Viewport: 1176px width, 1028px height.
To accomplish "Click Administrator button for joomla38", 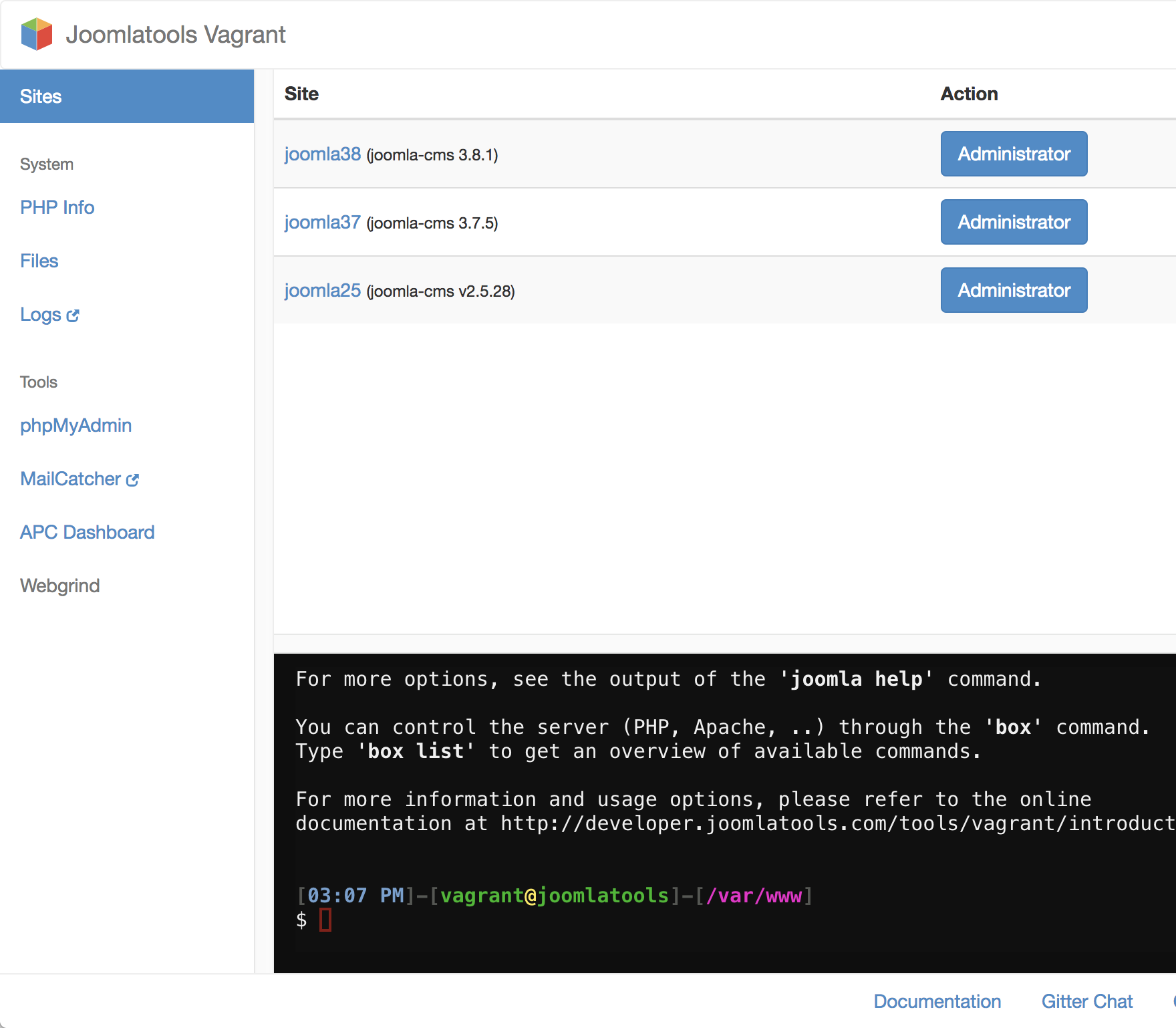I will 1014,154.
